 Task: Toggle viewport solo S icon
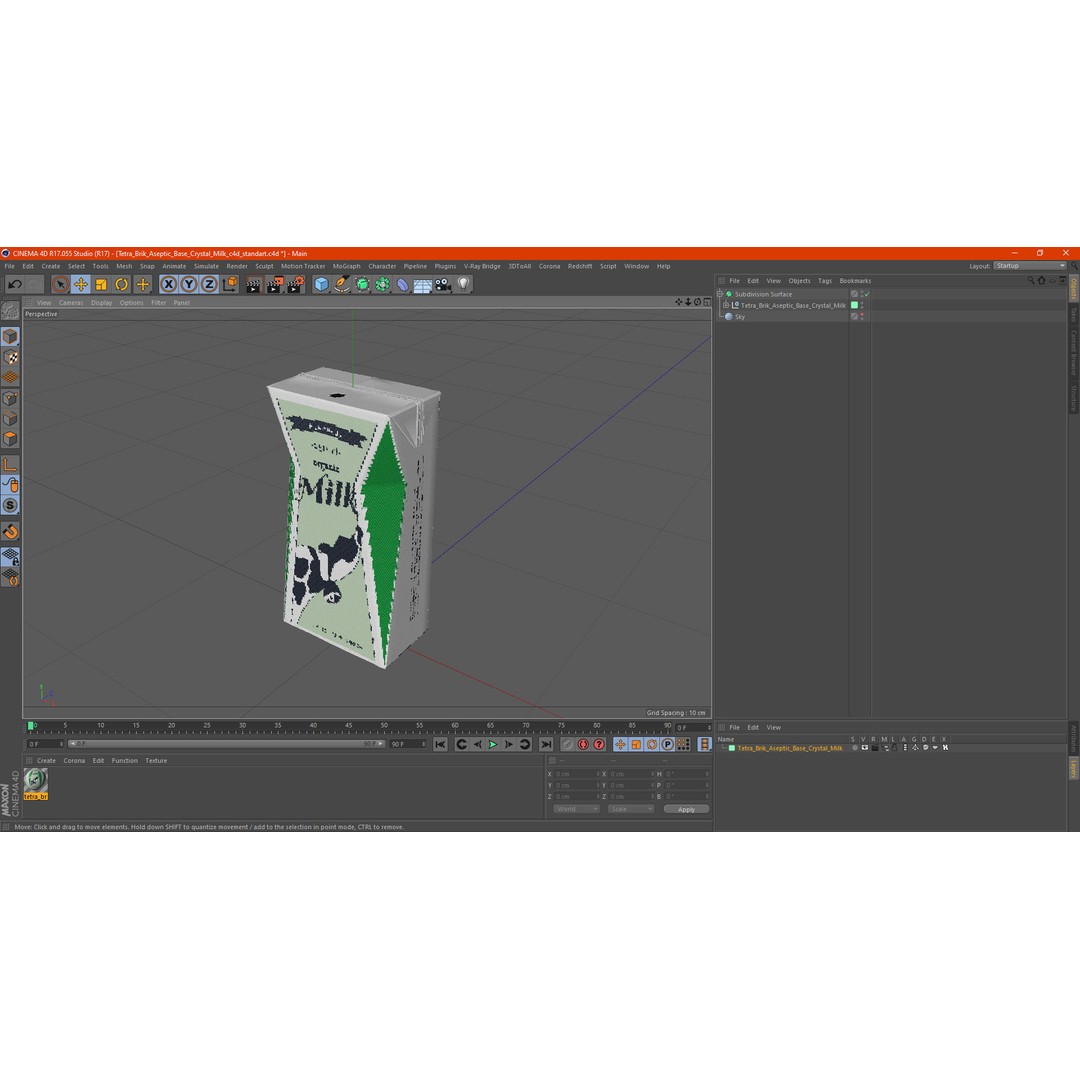[x=10, y=505]
